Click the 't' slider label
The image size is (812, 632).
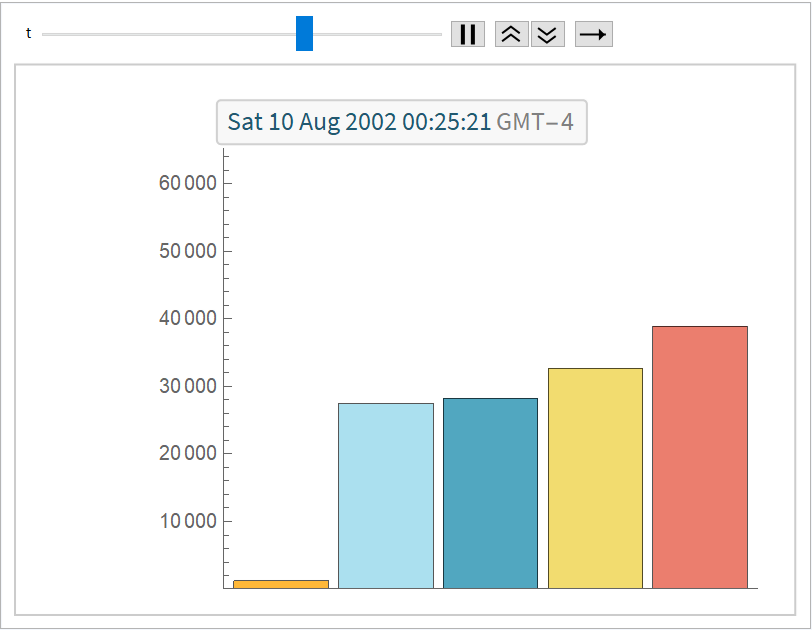(28, 34)
